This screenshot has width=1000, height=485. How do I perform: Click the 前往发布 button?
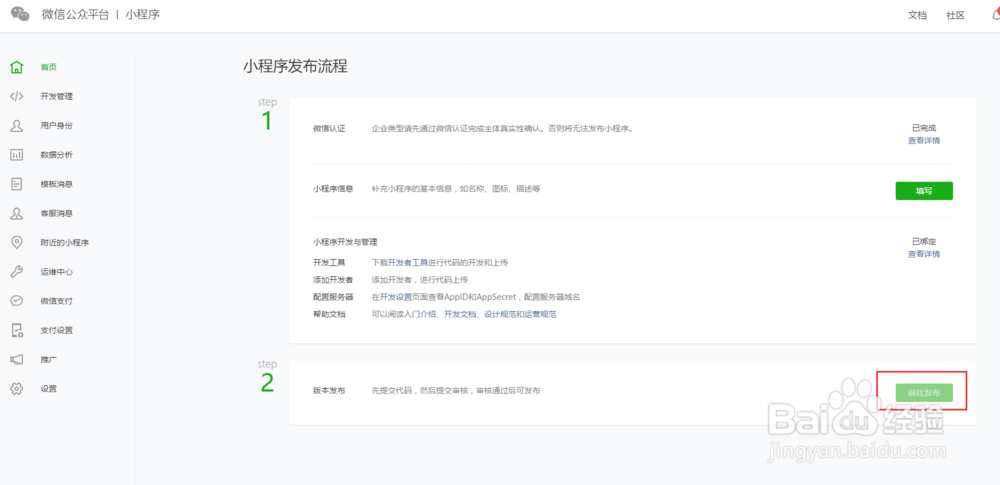click(924, 392)
